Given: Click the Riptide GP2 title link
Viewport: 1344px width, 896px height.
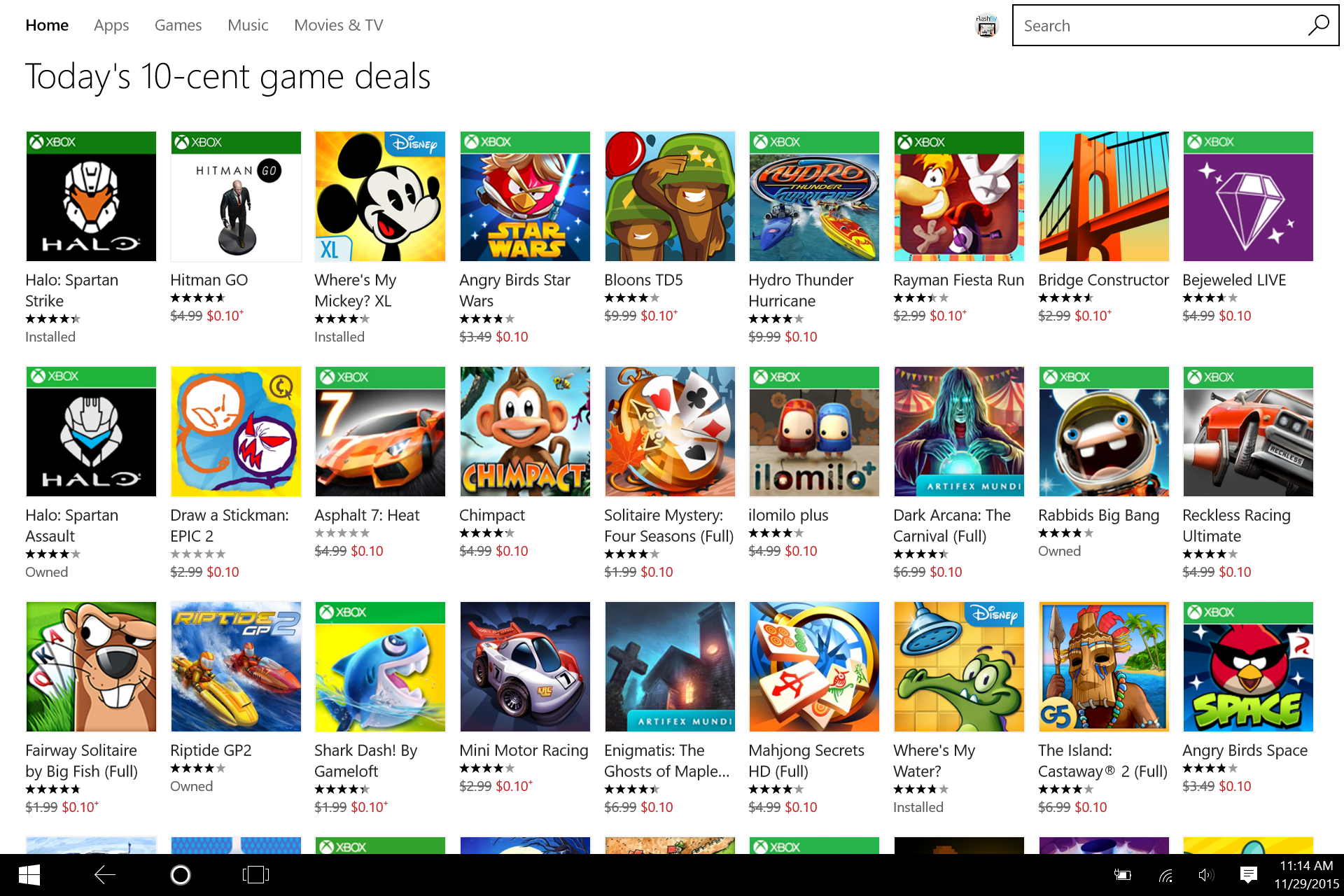Looking at the screenshot, I should pyautogui.click(x=211, y=750).
